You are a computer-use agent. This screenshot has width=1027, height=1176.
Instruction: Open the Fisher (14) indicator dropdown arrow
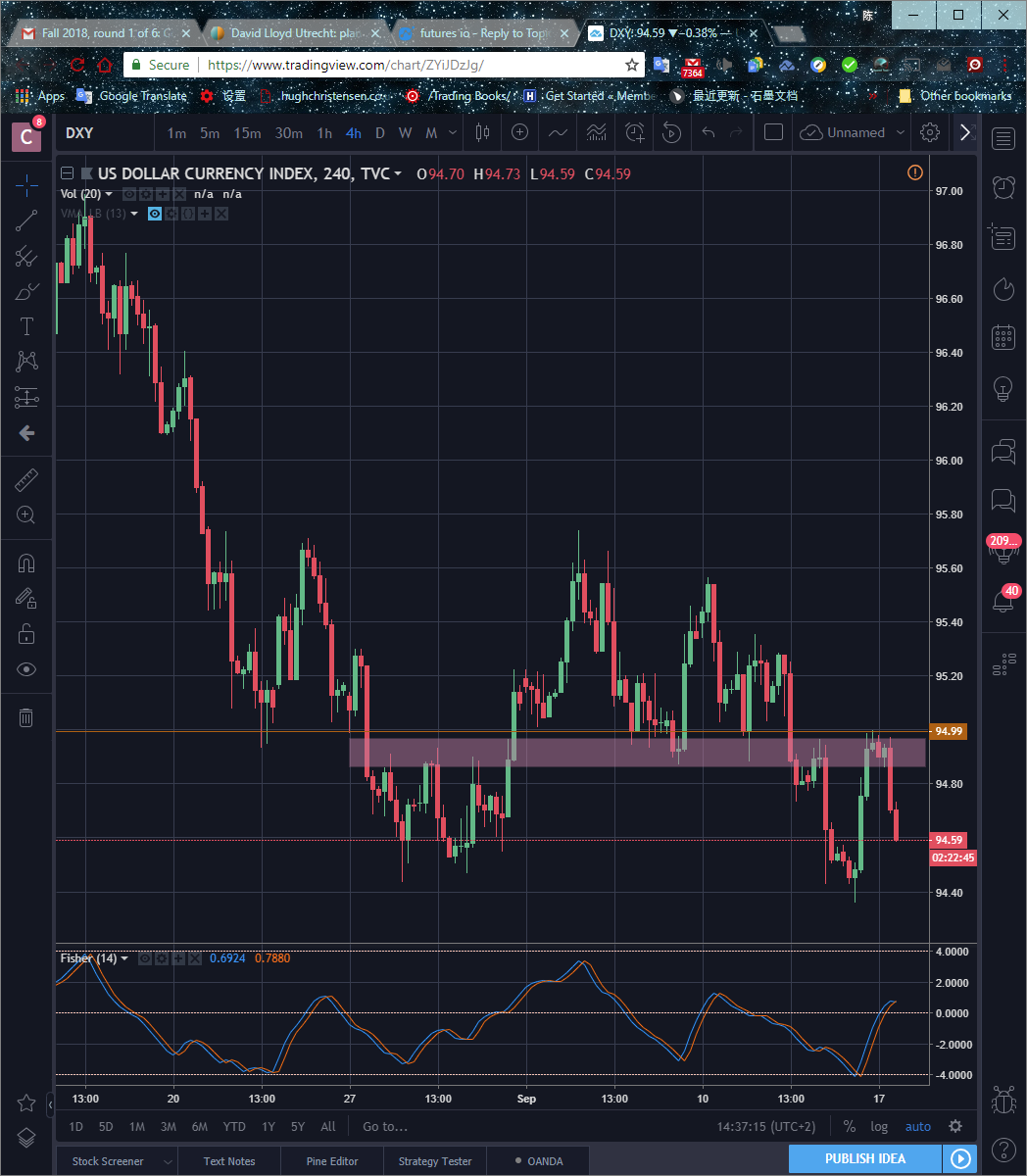(x=124, y=958)
